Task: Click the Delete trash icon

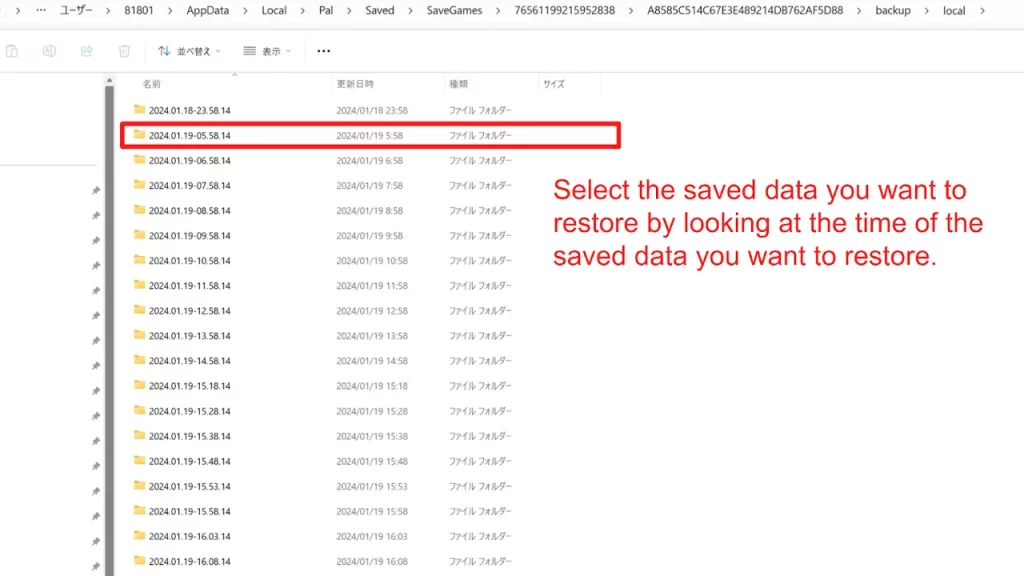Action: [124, 51]
